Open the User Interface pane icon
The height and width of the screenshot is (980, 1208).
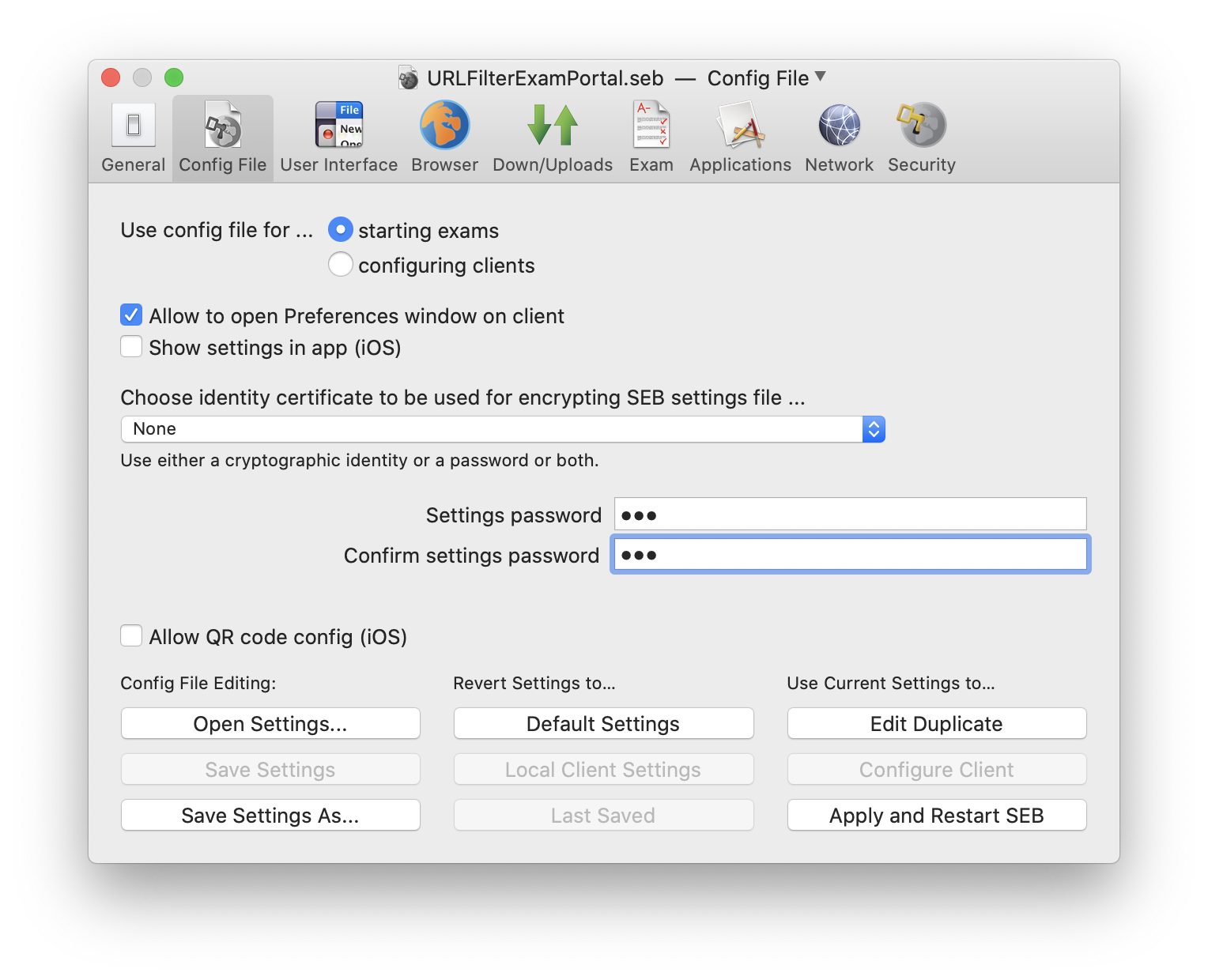tap(339, 125)
